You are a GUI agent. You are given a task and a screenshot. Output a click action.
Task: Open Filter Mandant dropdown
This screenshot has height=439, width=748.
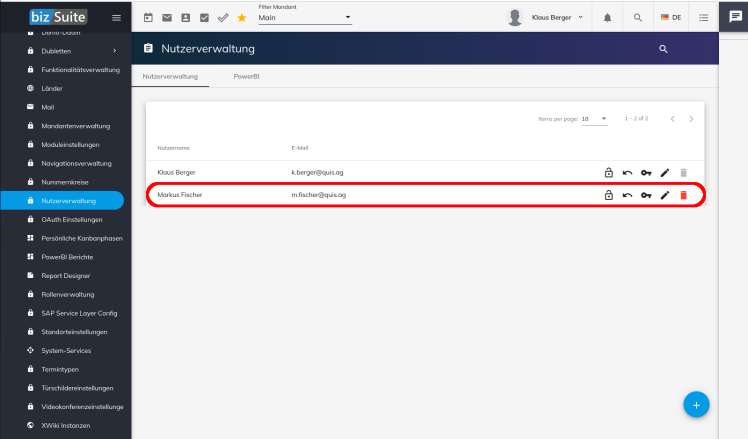click(305, 18)
